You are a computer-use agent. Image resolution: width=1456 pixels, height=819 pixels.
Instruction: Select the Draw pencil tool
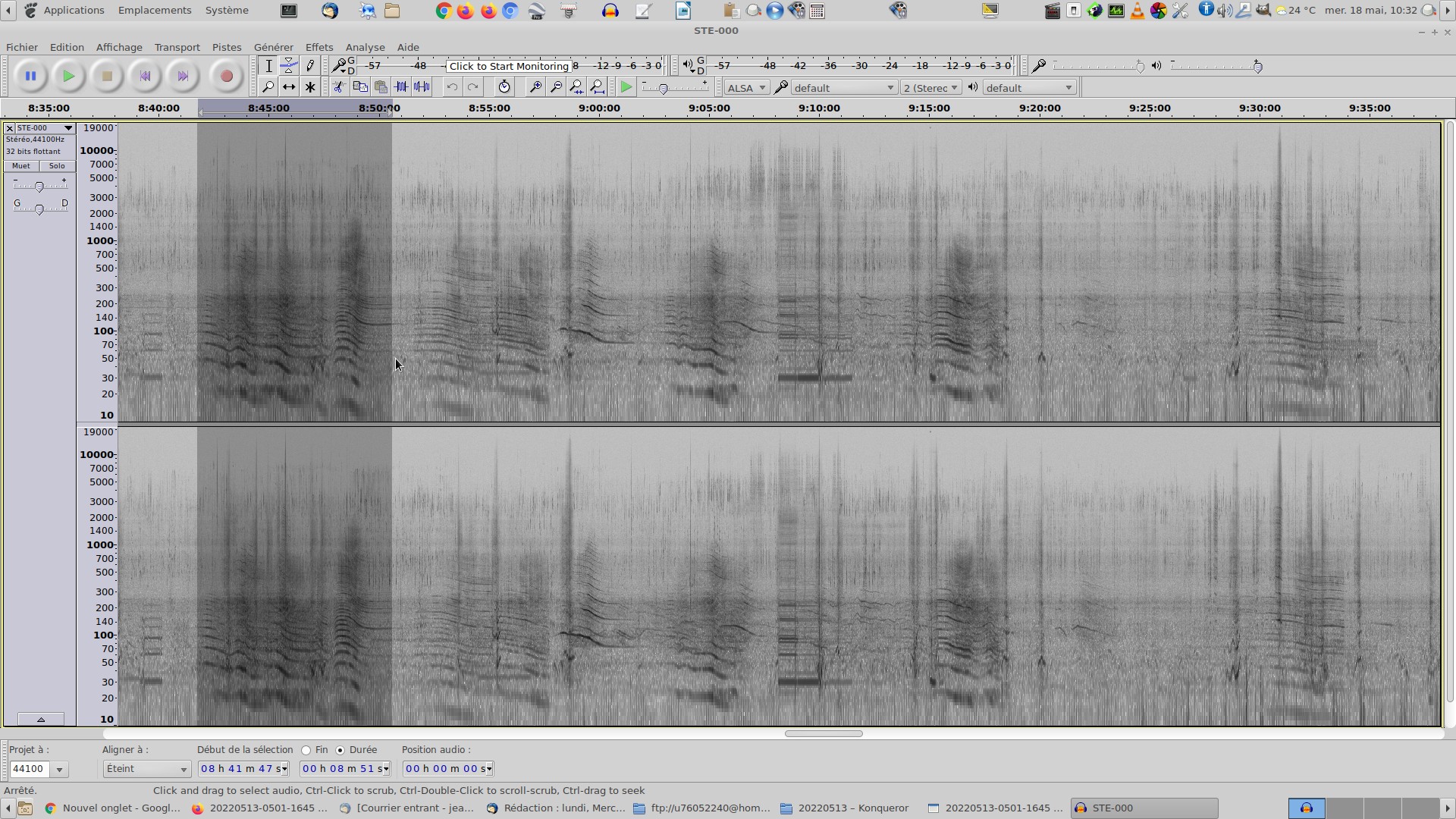(309, 66)
